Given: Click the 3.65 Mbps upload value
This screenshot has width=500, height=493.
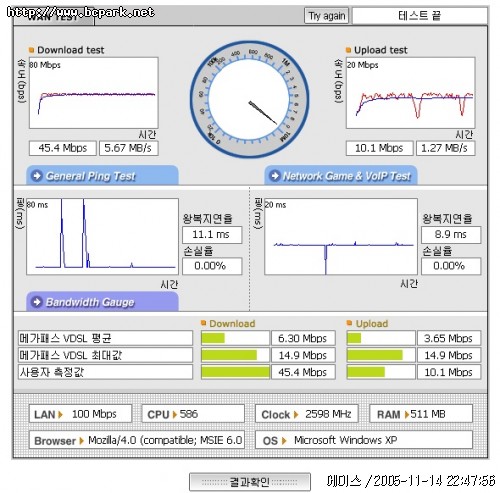Looking at the screenshot, I should point(449,338).
